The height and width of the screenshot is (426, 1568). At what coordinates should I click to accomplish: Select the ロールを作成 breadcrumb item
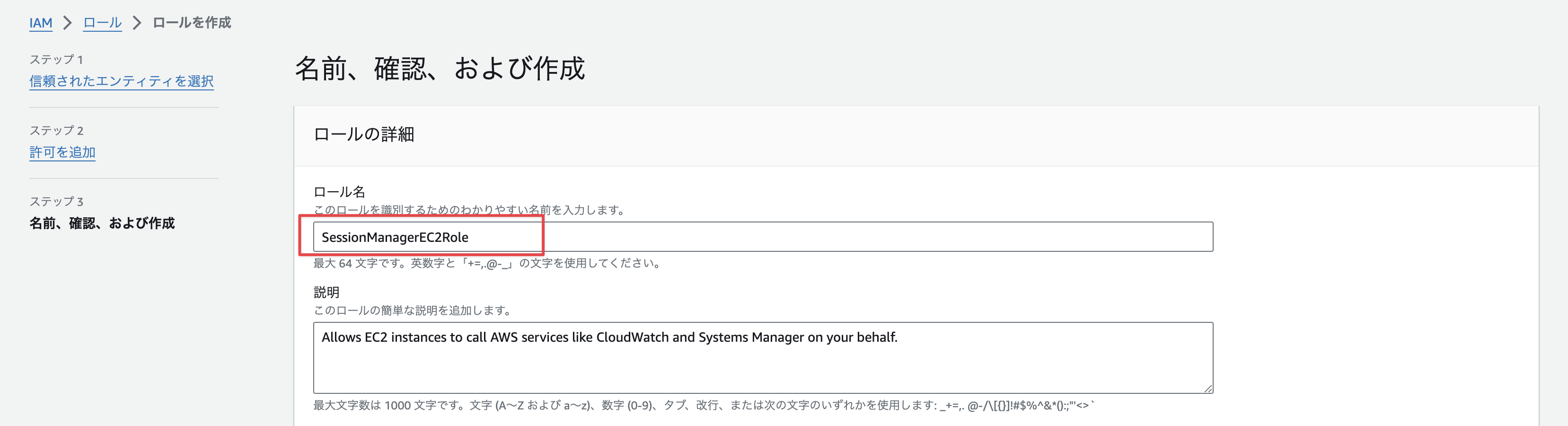click(191, 23)
